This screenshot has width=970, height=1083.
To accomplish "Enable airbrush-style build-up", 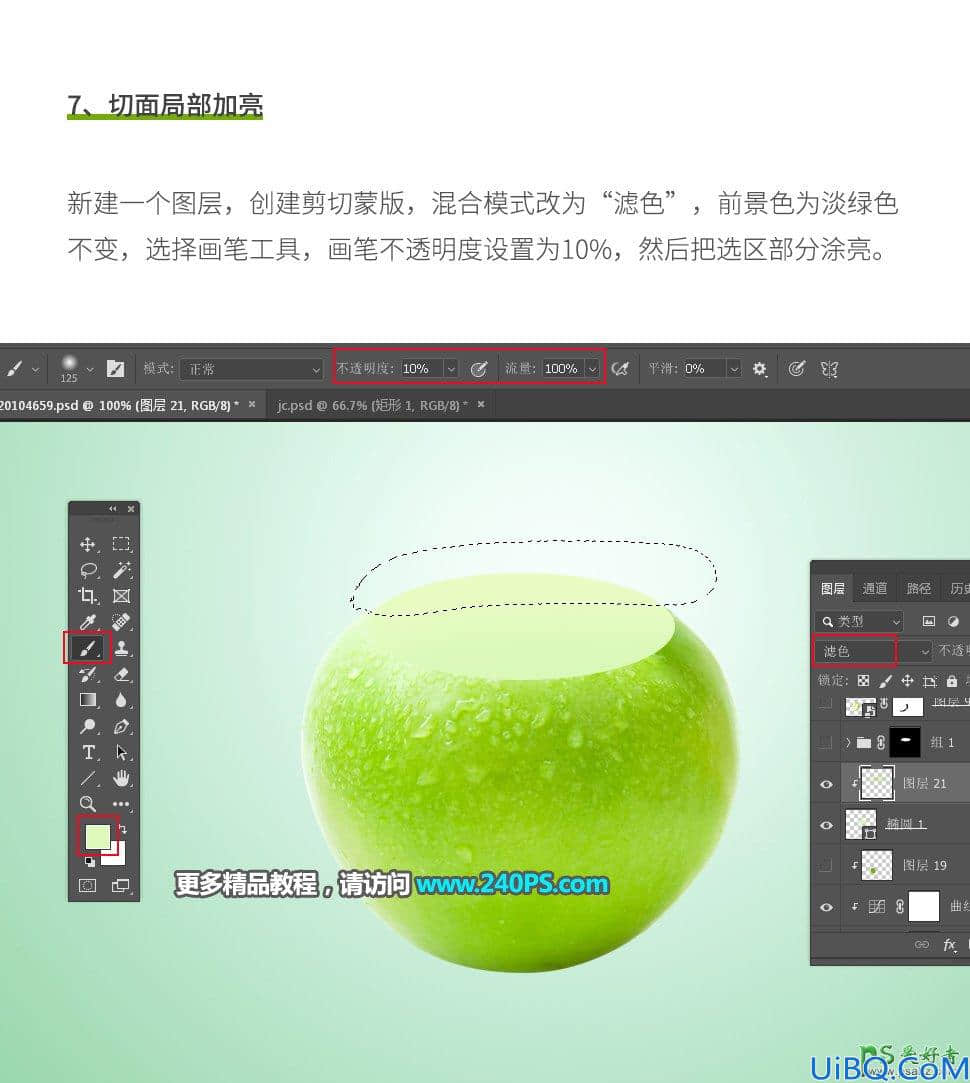I will pyautogui.click(x=620, y=369).
